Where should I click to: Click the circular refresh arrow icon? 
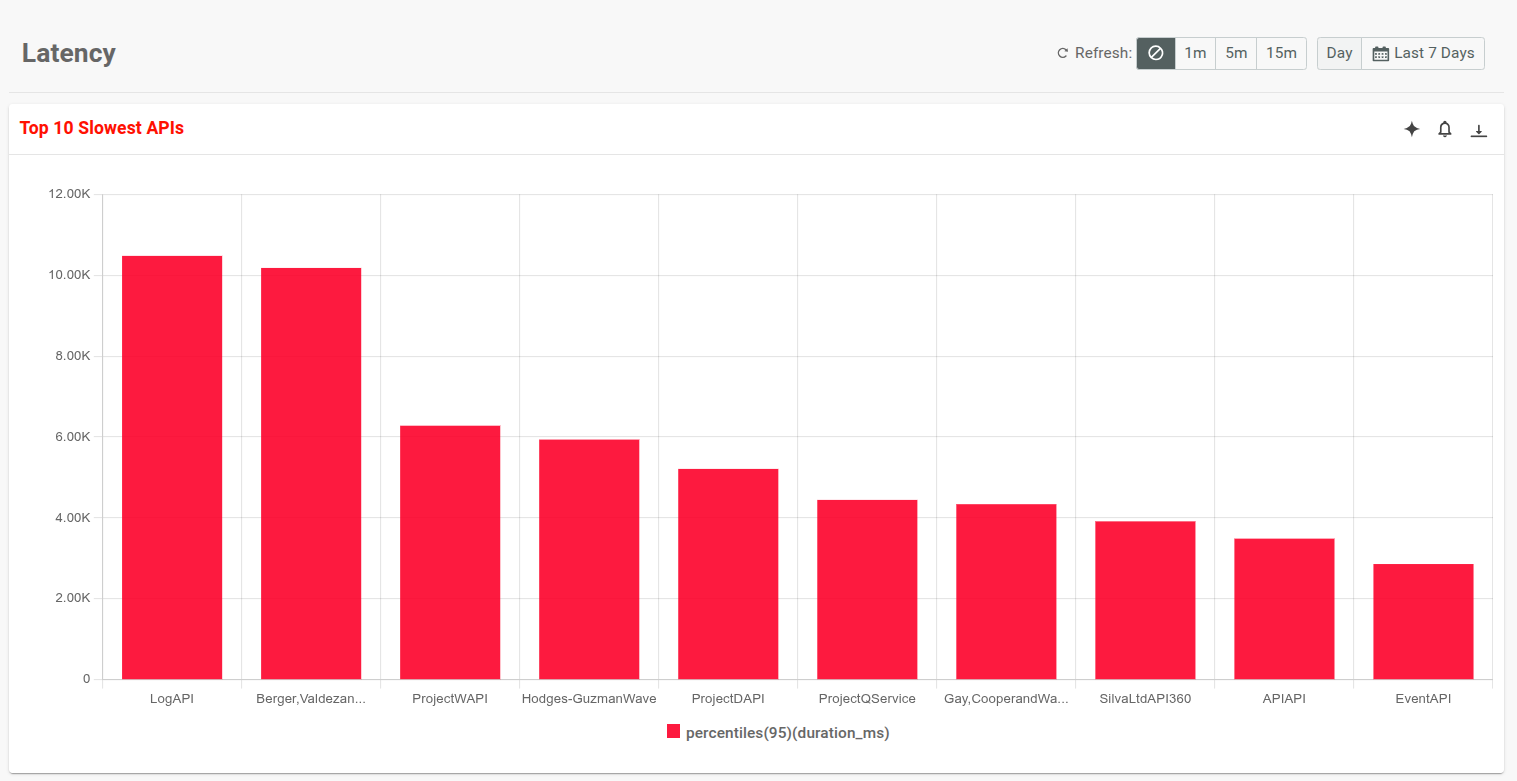(x=1061, y=53)
